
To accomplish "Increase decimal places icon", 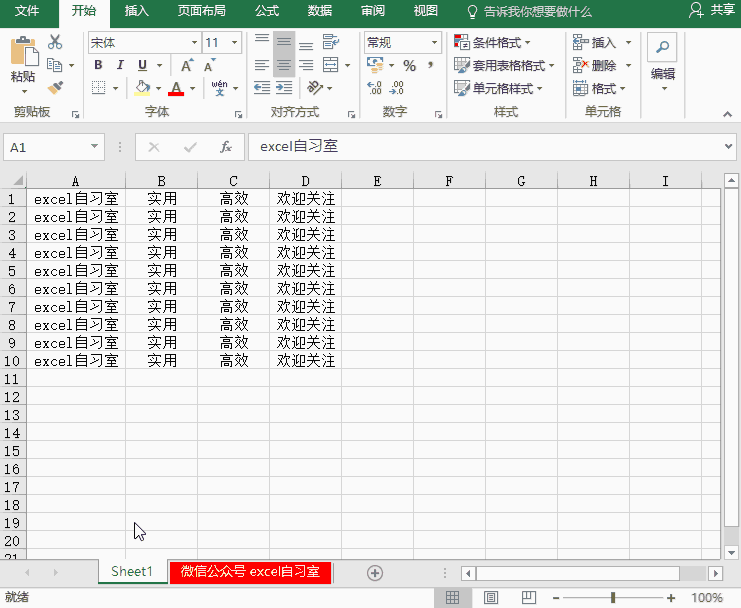I will pos(374,88).
